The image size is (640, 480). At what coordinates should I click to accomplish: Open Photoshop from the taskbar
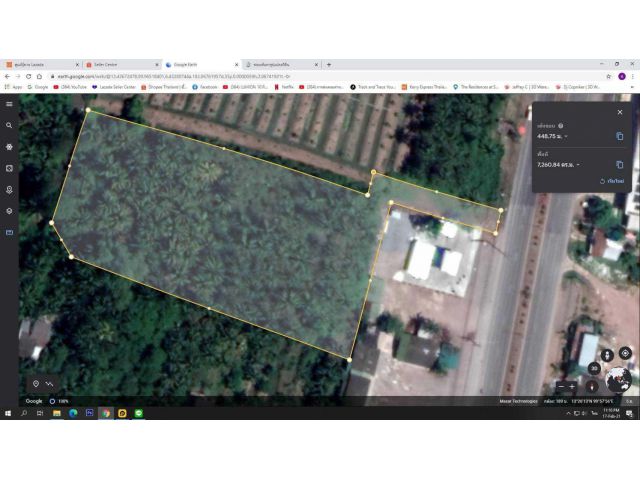tap(89, 413)
